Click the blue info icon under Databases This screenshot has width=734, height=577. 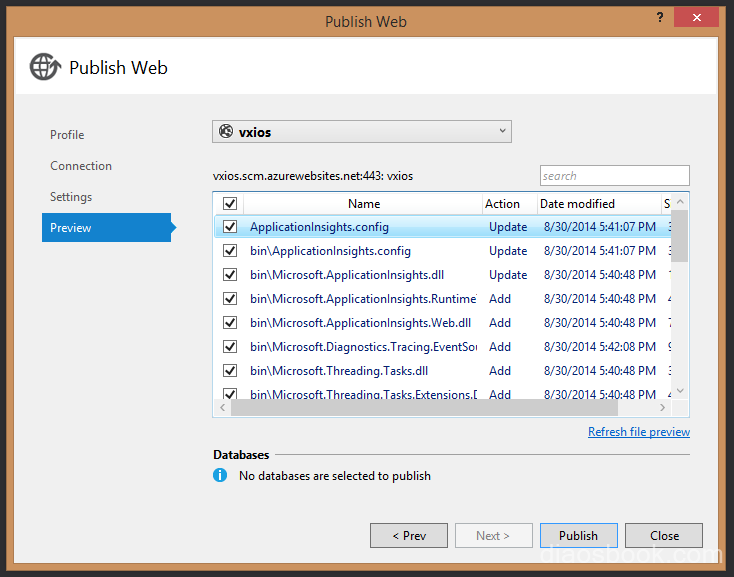click(x=220, y=475)
